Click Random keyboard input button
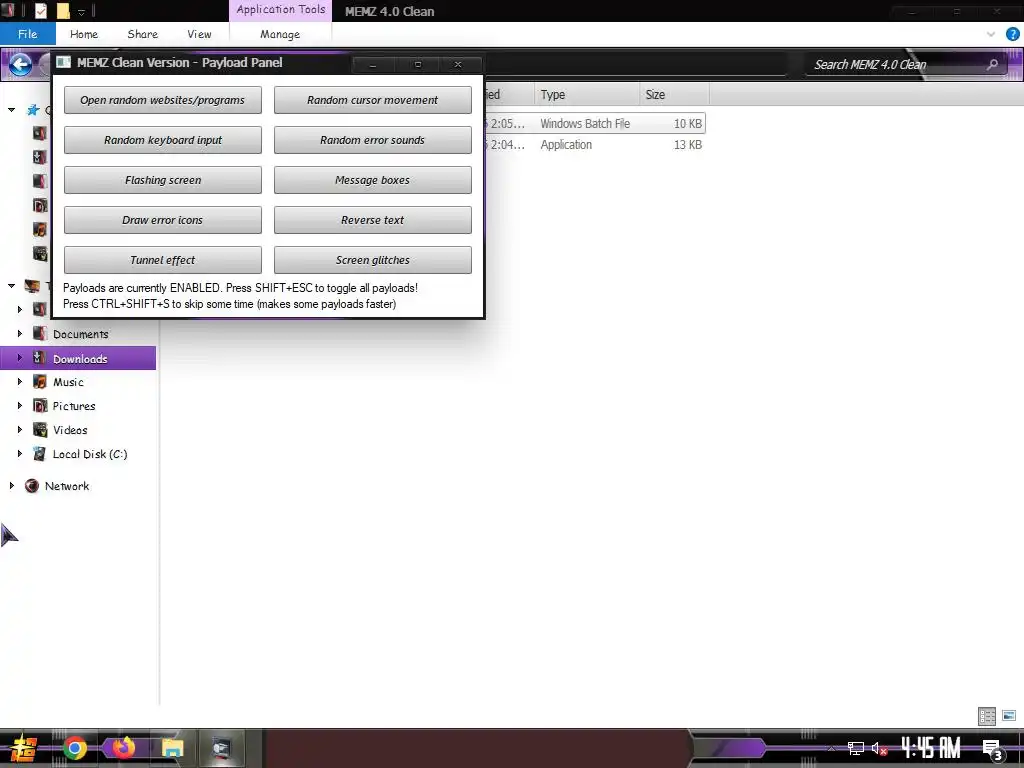The width and height of the screenshot is (1024, 768). pos(163,140)
